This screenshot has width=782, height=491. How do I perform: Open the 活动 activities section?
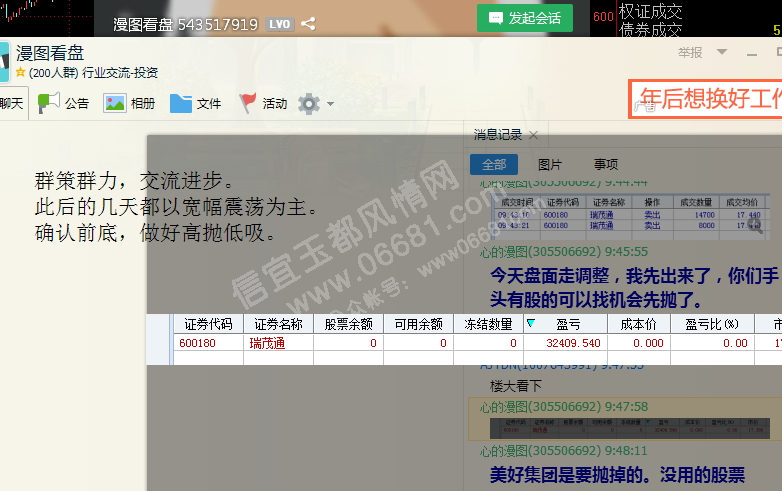point(263,103)
